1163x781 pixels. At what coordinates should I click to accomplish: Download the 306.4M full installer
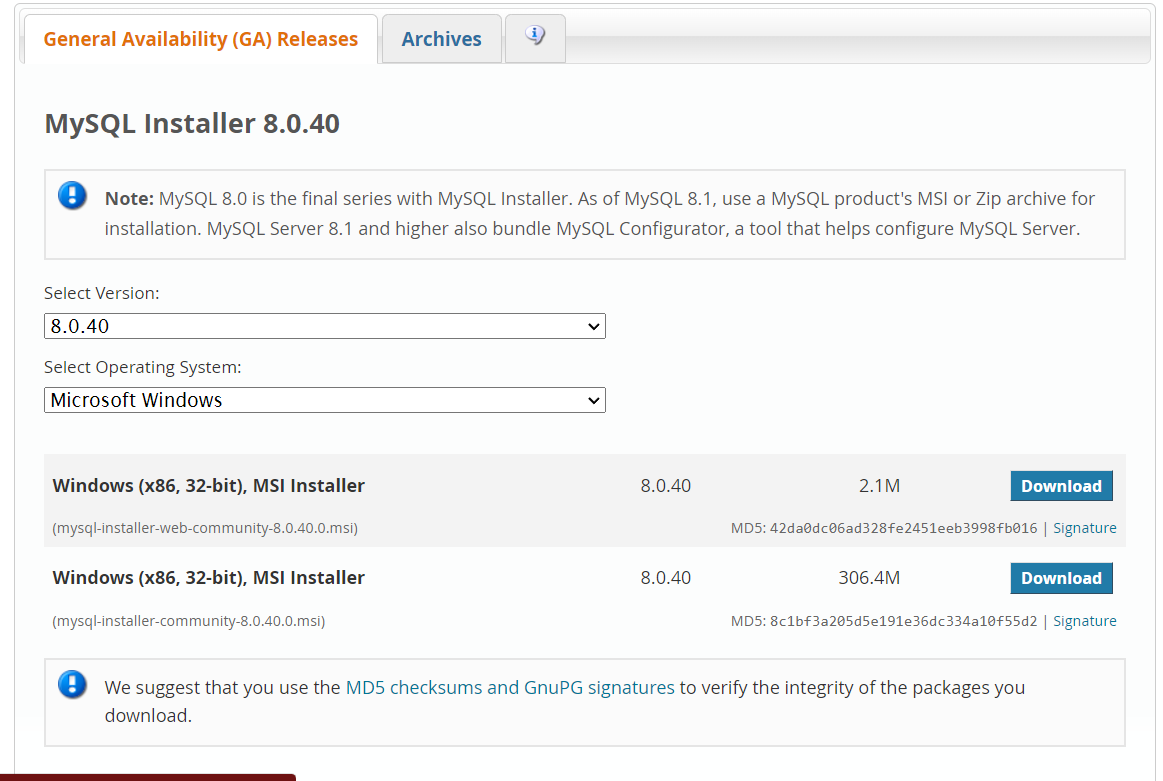pyautogui.click(x=1061, y=578)
